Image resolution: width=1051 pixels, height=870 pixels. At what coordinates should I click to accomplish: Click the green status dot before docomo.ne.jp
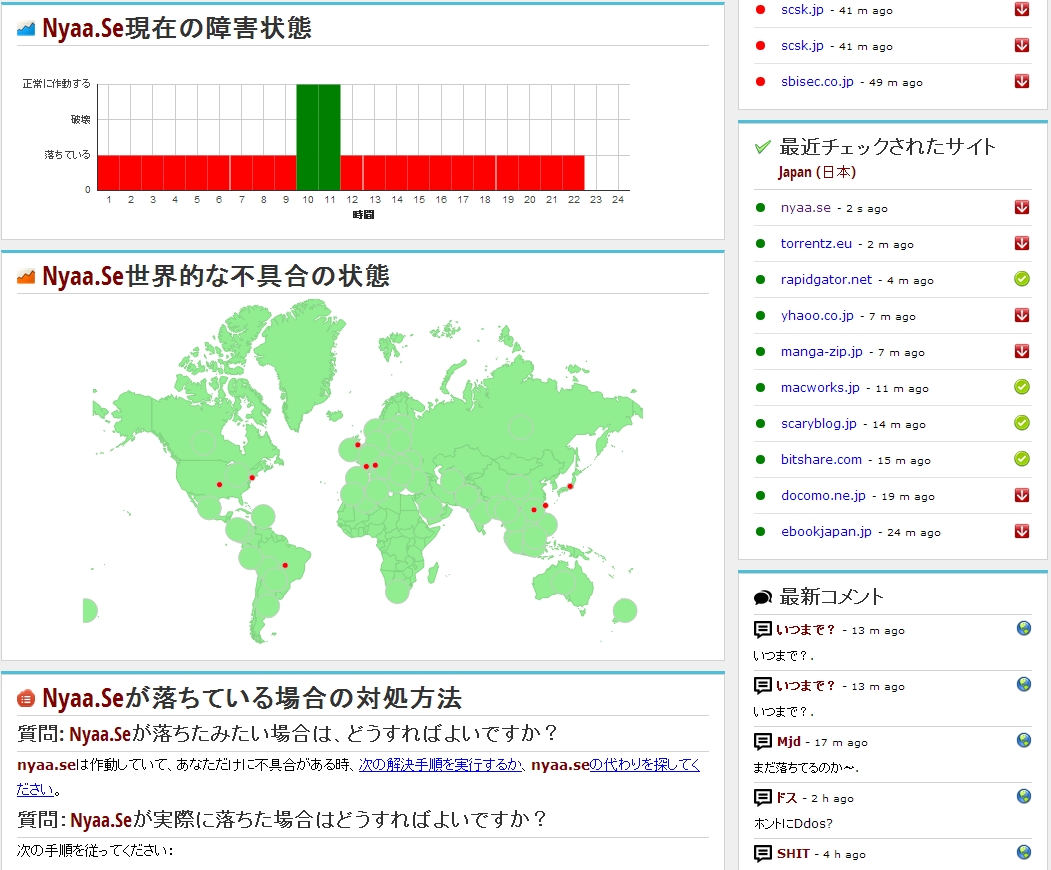click(760, 496)
